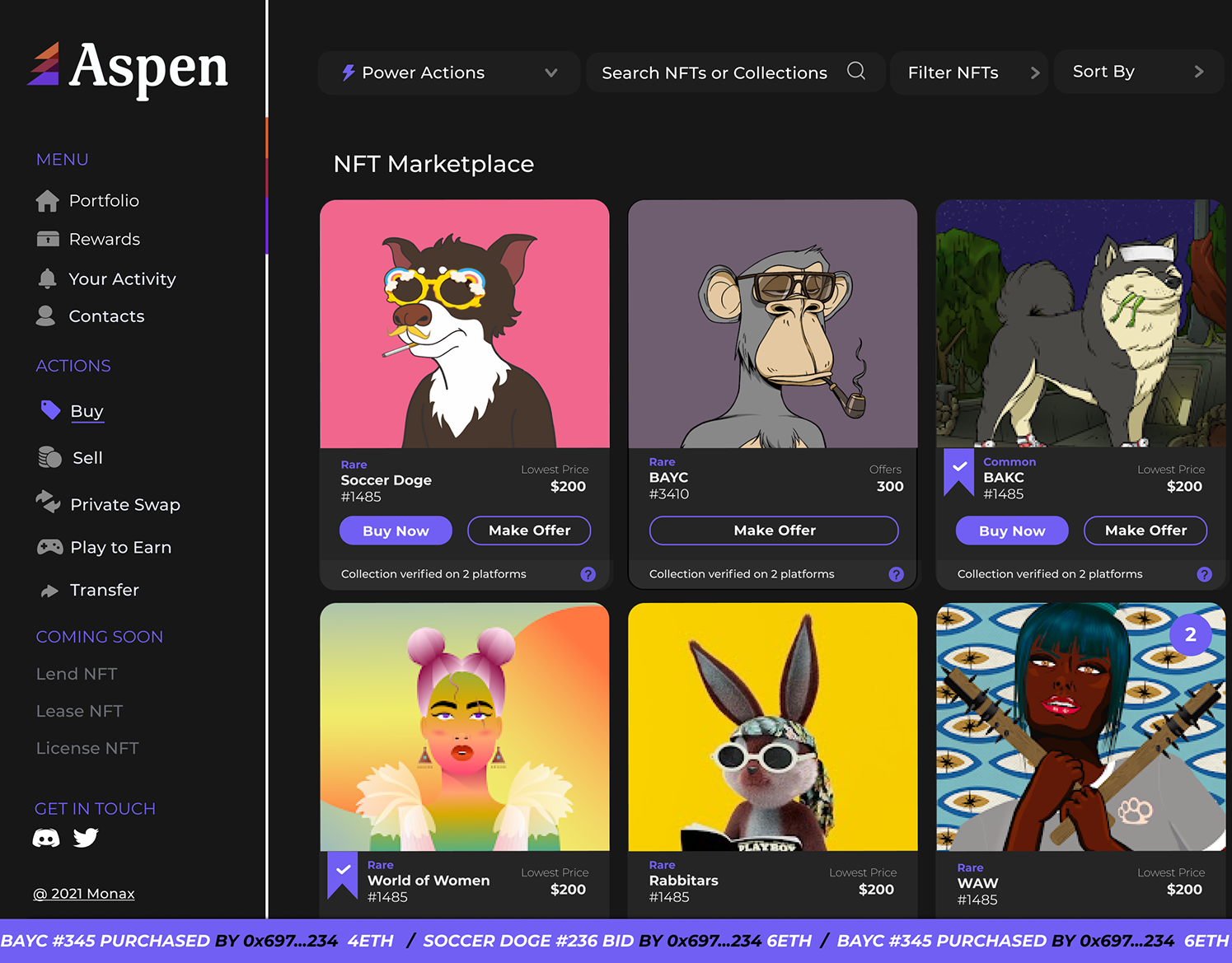This screenshot has height=963, width=1232.
Task: Click the Play to Earn gamepad icon
Action: 49,547
